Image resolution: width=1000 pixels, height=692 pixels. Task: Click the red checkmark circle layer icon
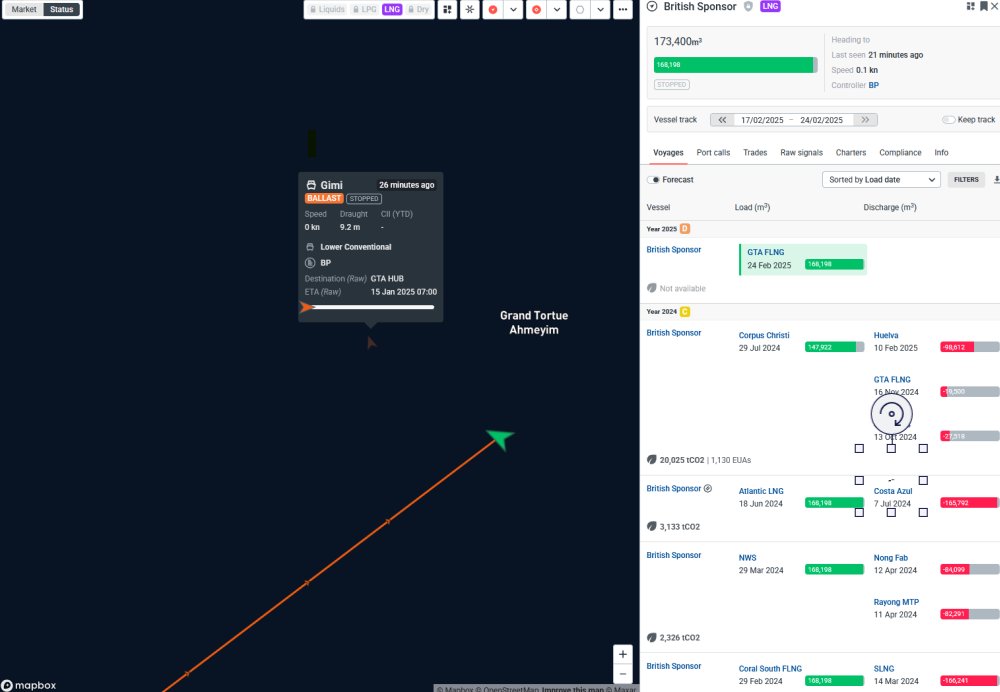[492, 10]
